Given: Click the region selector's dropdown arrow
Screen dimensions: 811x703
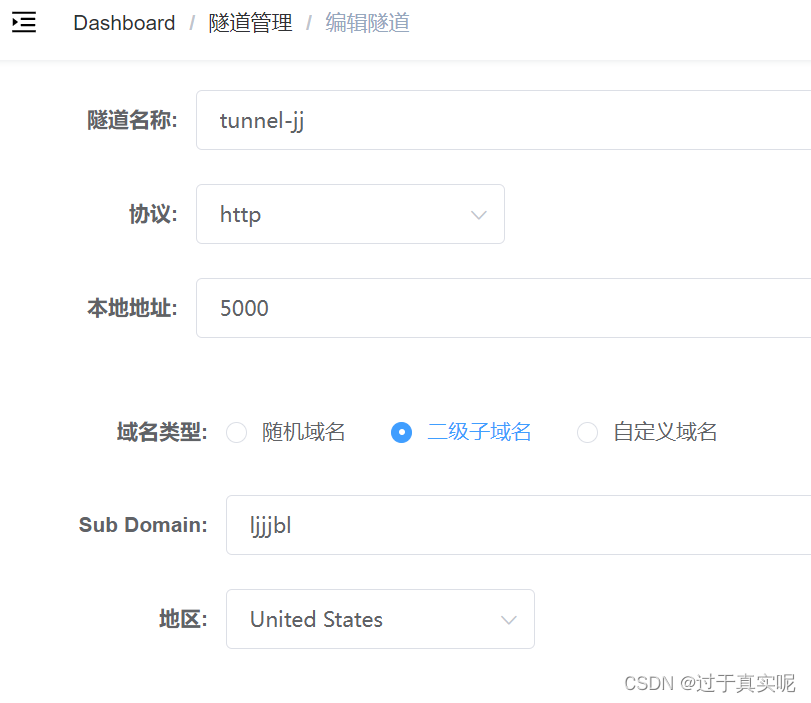Looking at the screenshot, I should coord(507,619).
